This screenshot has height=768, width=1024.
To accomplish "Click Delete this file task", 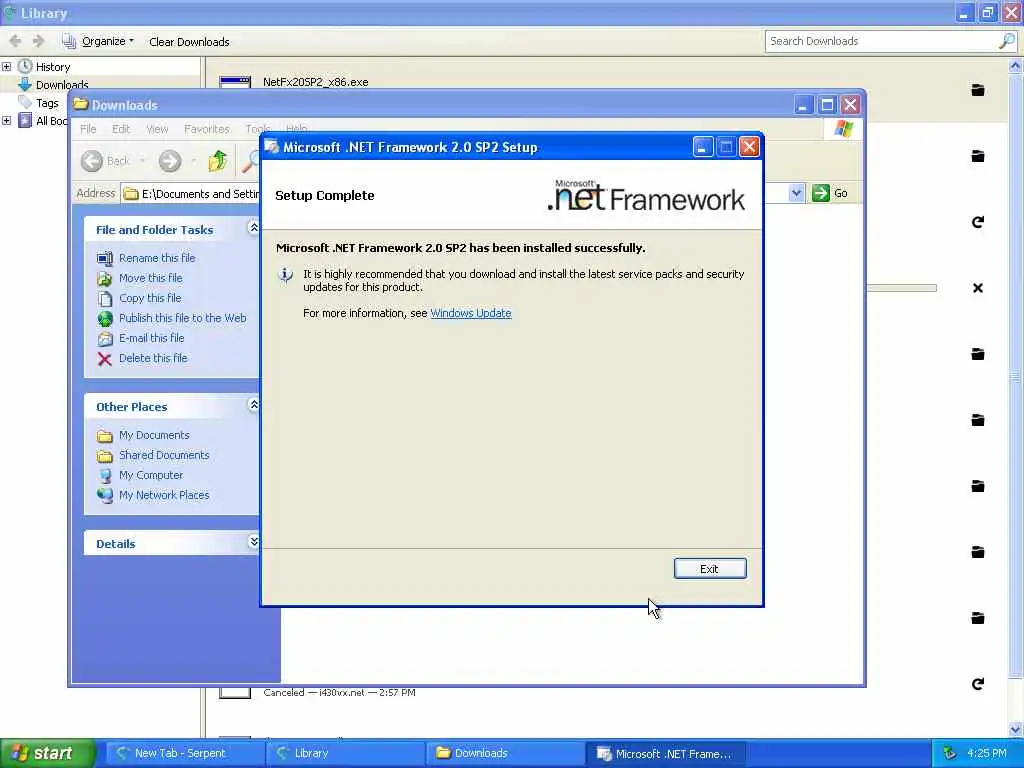I will 153,358.
